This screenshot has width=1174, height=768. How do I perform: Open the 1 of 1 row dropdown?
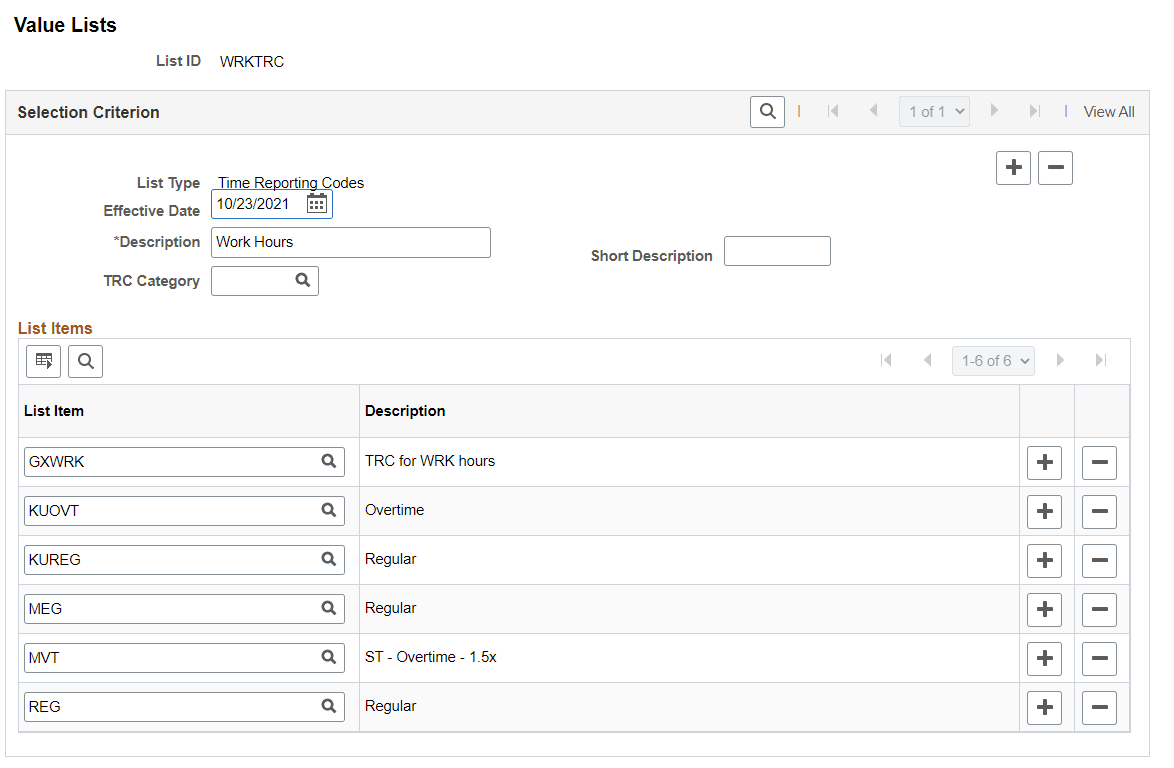tap(934, 112)
